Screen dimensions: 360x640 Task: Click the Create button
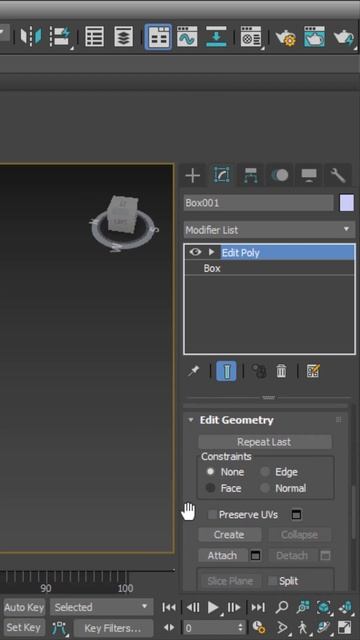pyautogui.click(x=229, y=535)
